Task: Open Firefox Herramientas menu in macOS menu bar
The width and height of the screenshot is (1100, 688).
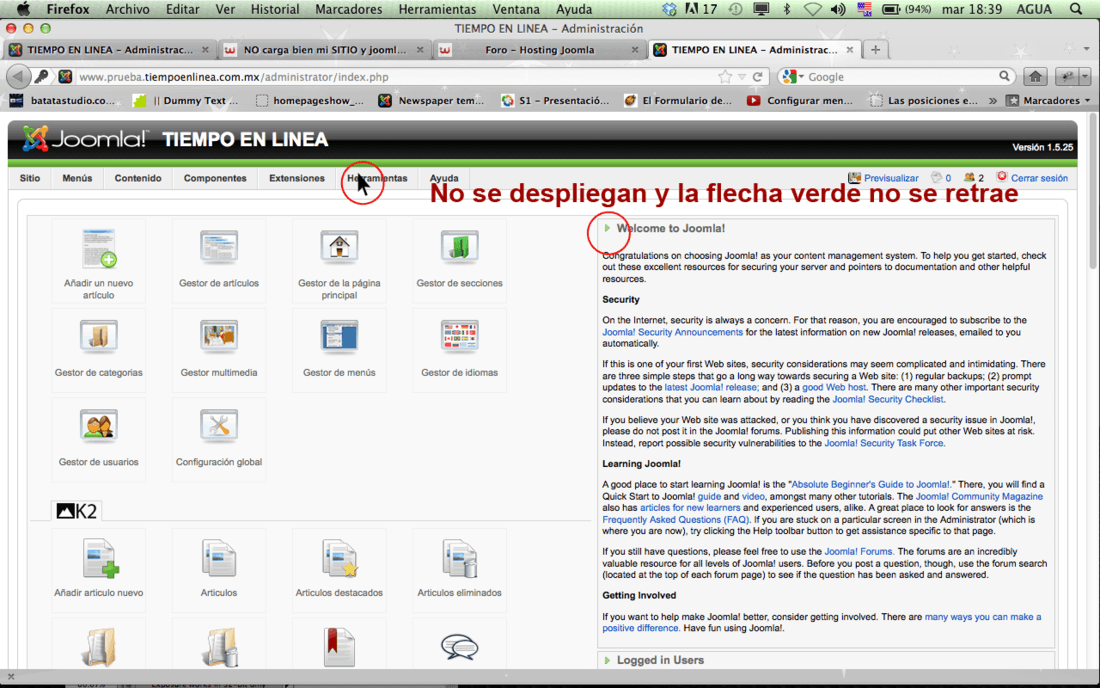Action: tap(437, 9)
